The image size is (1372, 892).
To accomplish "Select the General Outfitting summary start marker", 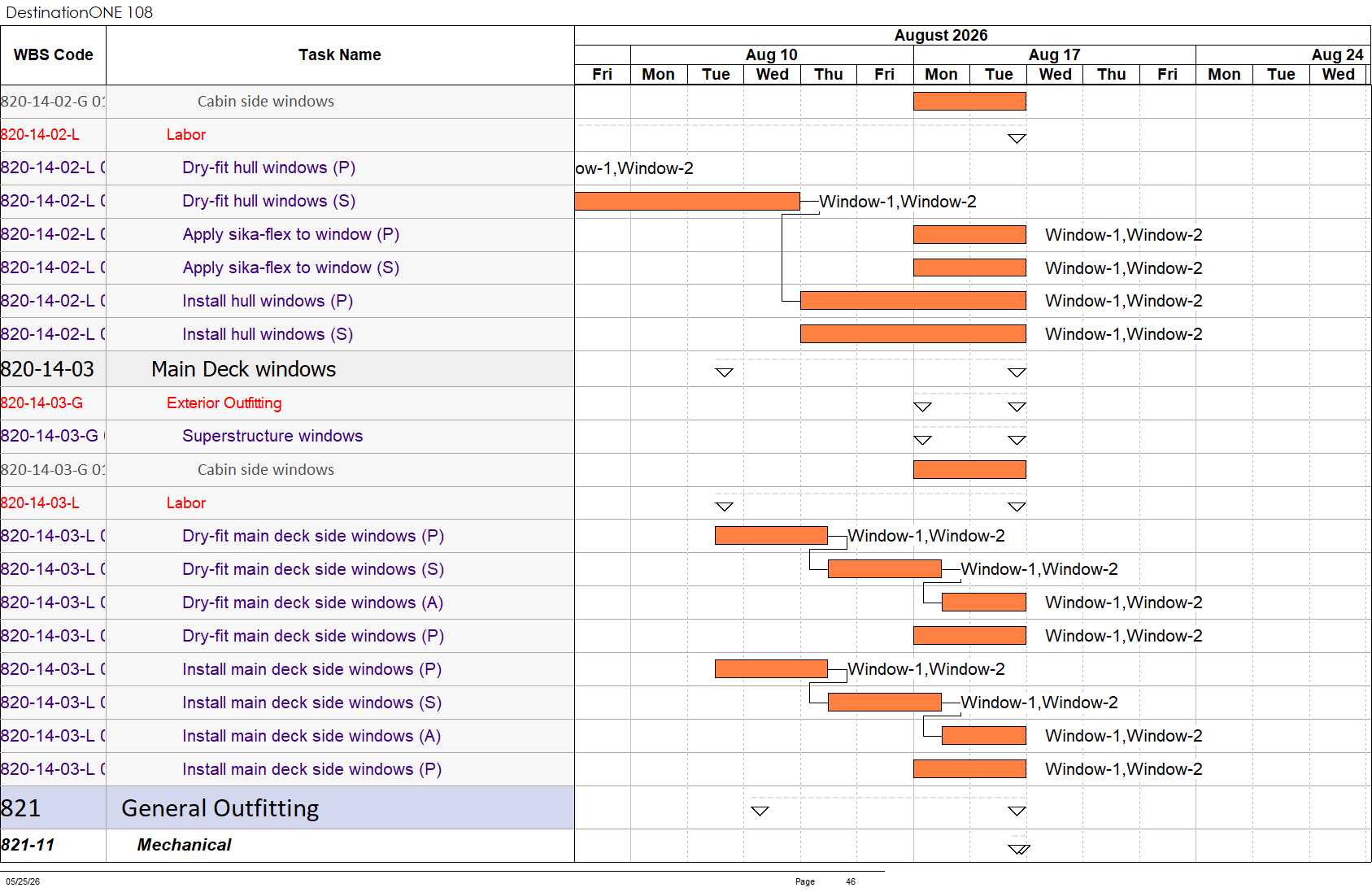I will (760, 811).
